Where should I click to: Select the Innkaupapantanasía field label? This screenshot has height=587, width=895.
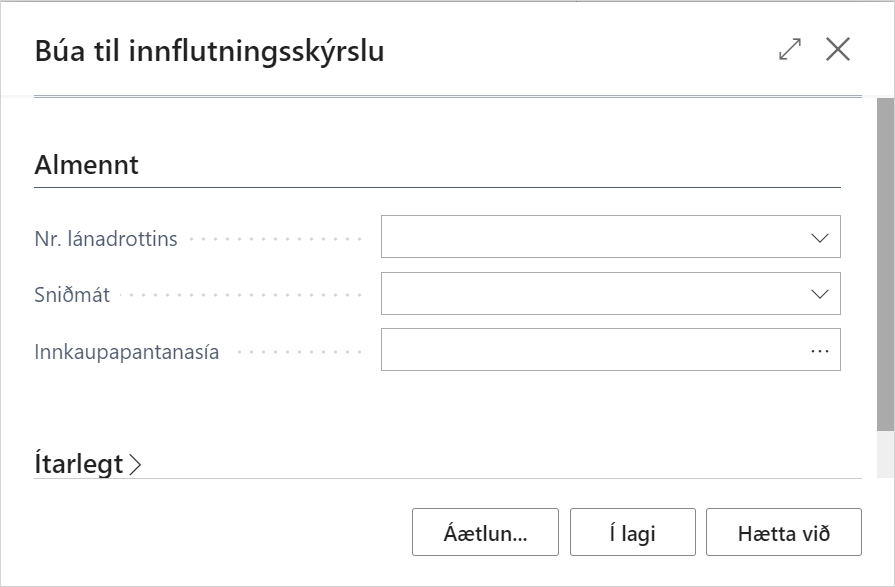point(127,352)
